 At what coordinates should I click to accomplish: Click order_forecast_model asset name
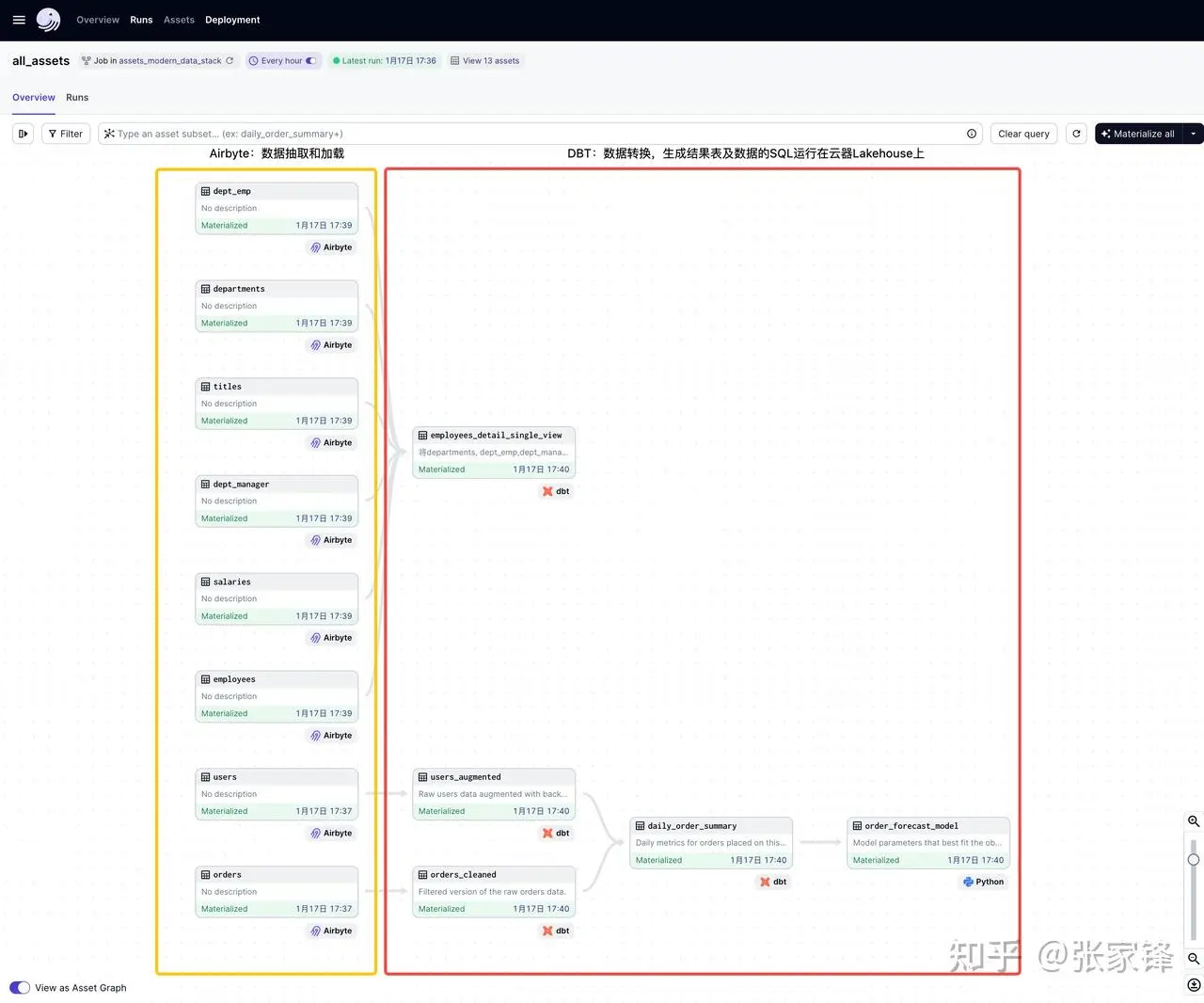click(911, 826)
